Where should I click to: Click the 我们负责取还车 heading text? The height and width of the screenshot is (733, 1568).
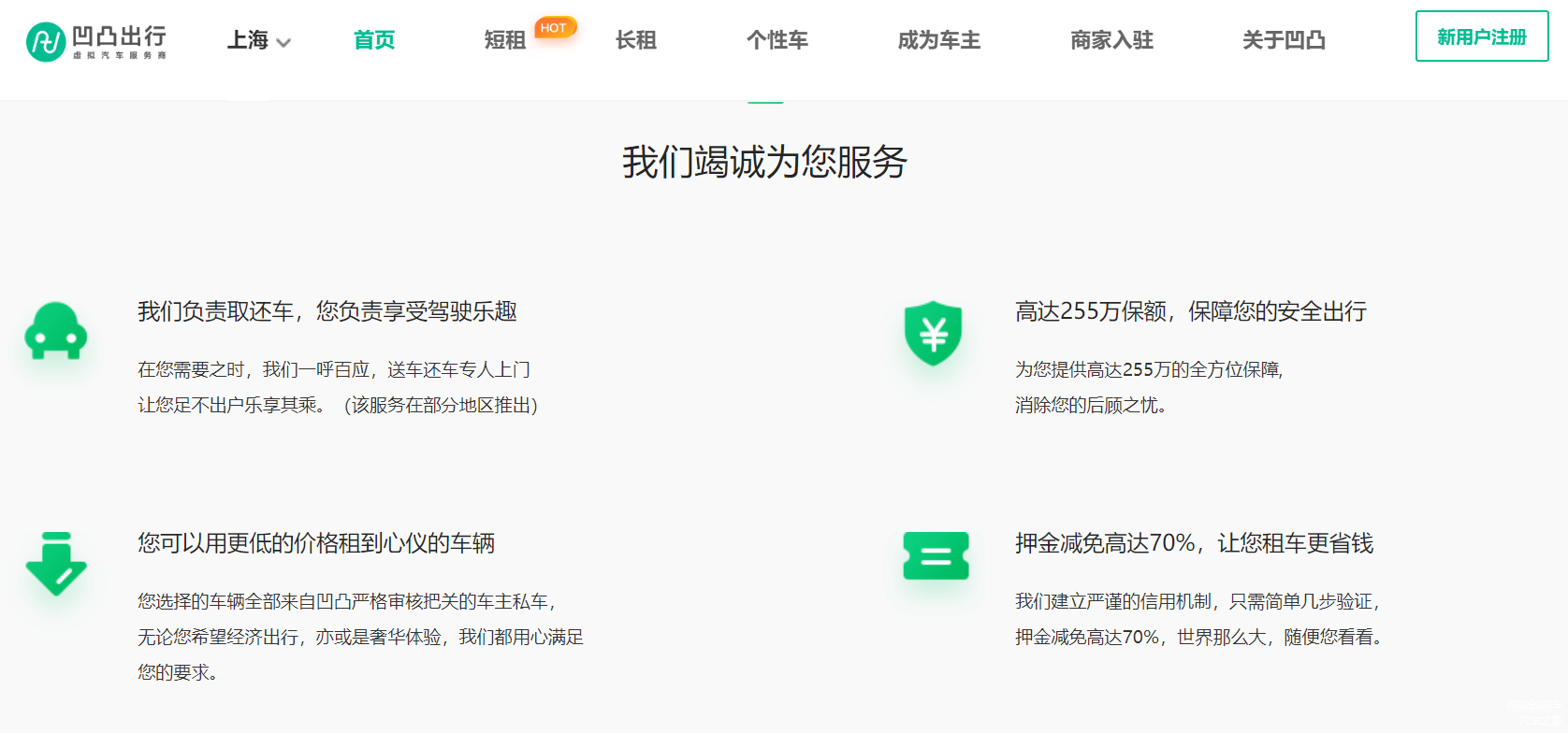[x=327, y=311]
